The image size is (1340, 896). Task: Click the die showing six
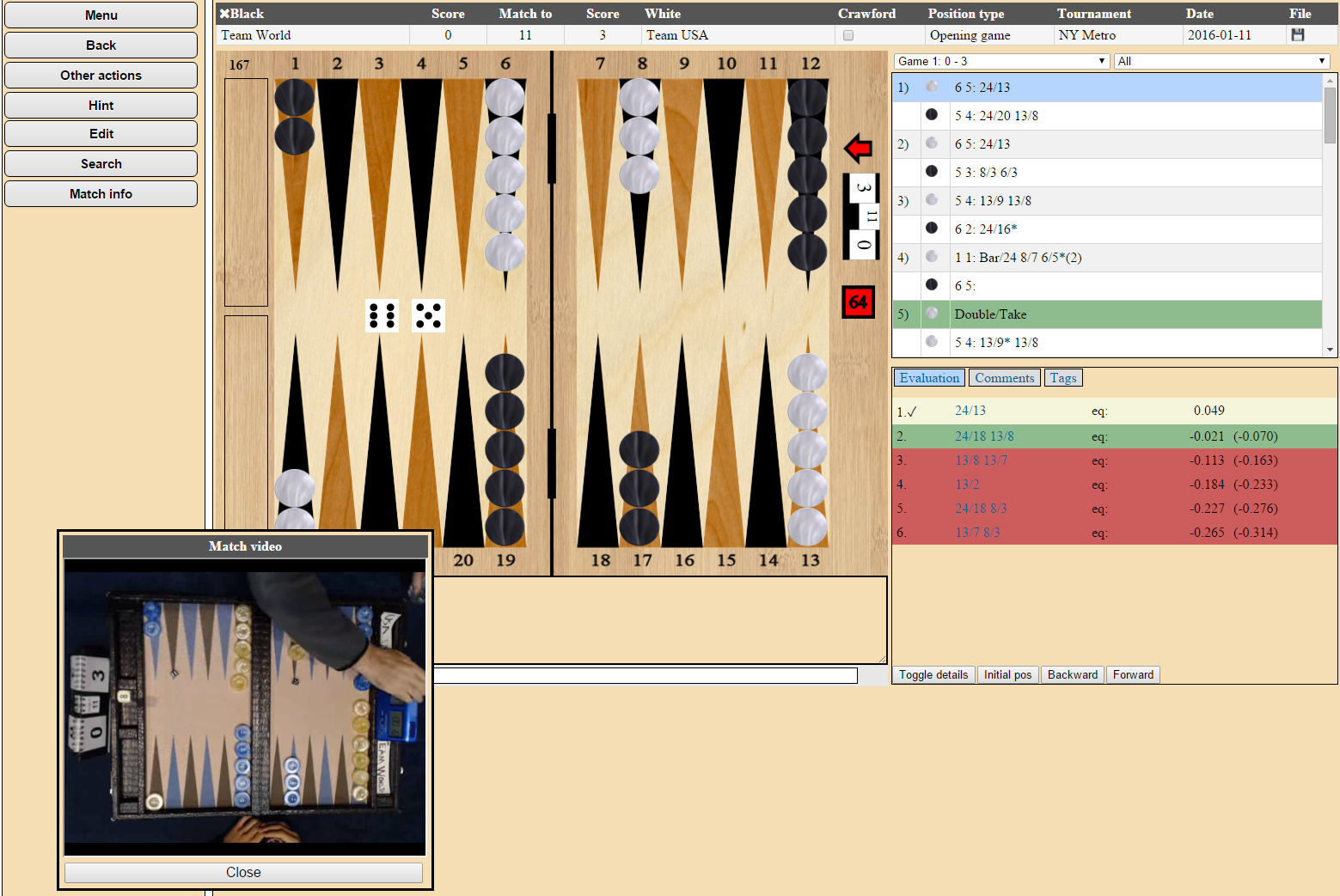pyautogui.click(x=382, y=315)
